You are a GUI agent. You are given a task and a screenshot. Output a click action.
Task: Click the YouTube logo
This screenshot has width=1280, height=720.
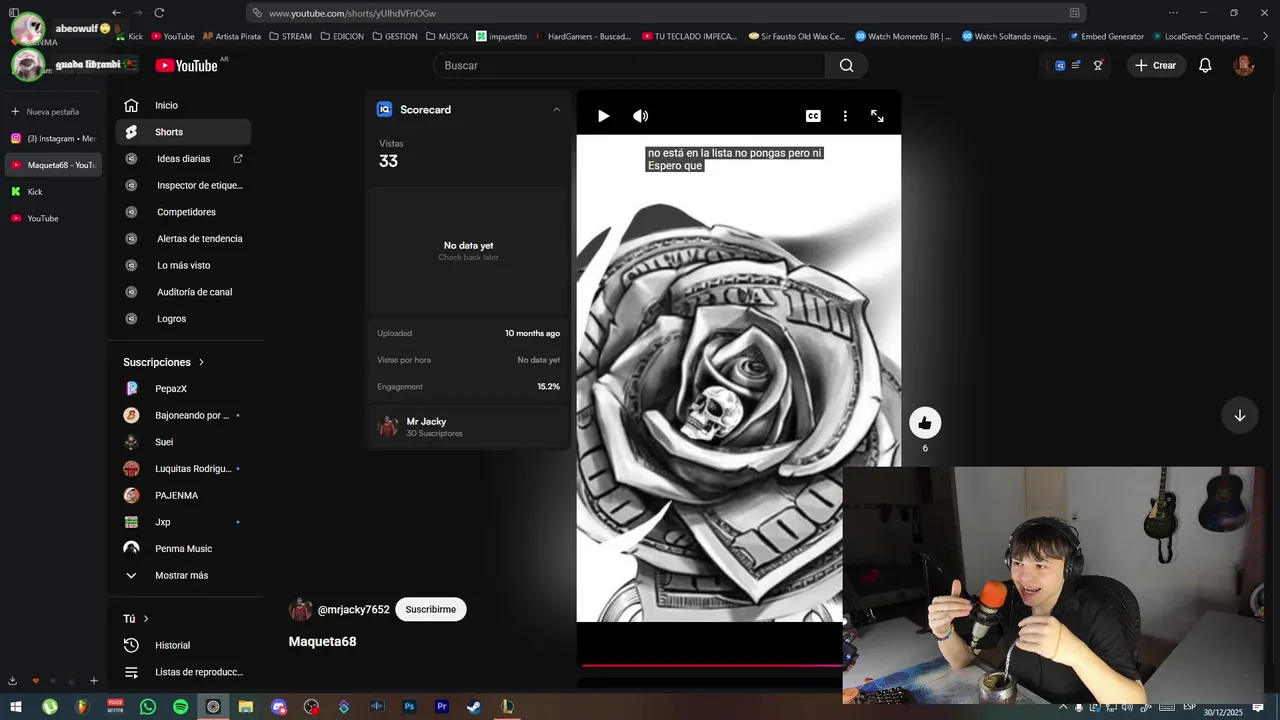click(187, 65)
